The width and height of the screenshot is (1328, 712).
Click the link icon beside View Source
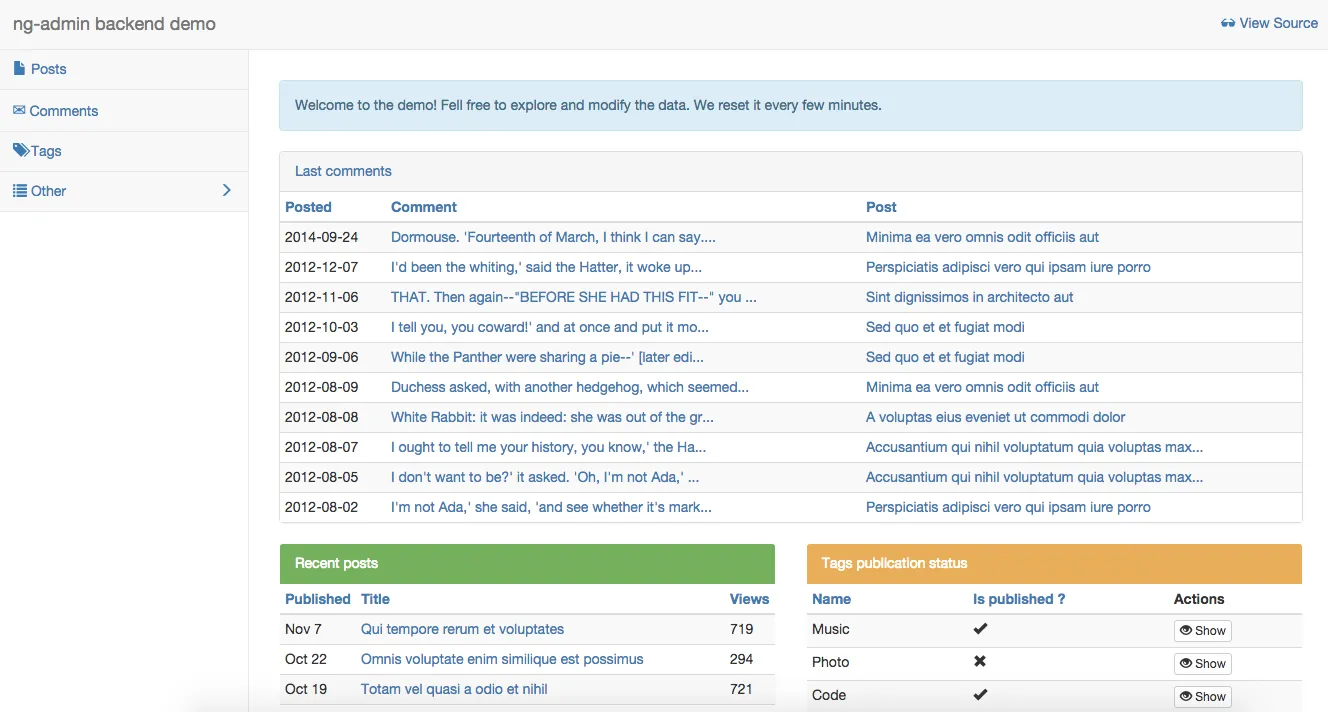pyautogui.click(x=1228, y=22)
